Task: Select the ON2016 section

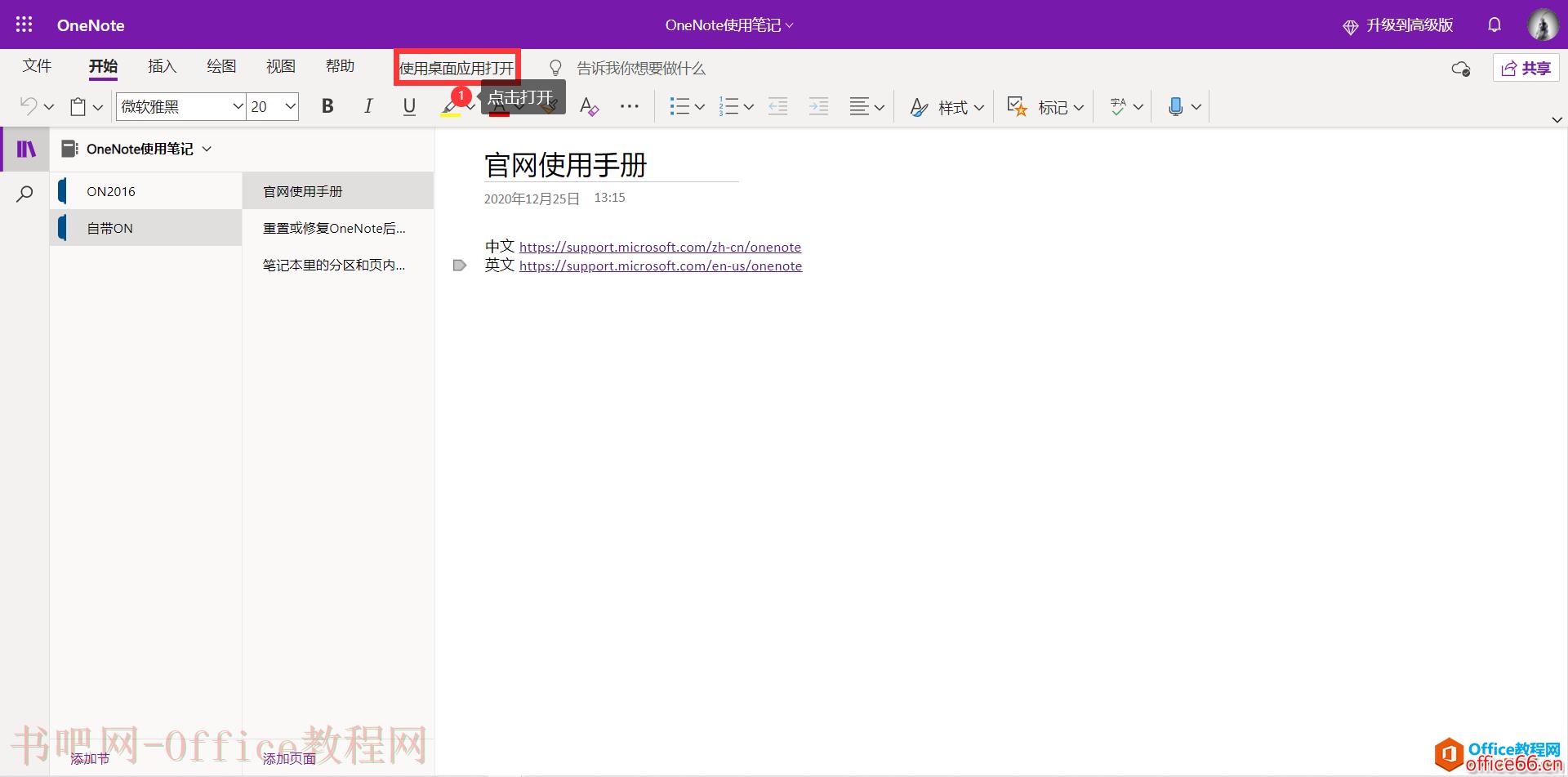Action: point(146,191)
